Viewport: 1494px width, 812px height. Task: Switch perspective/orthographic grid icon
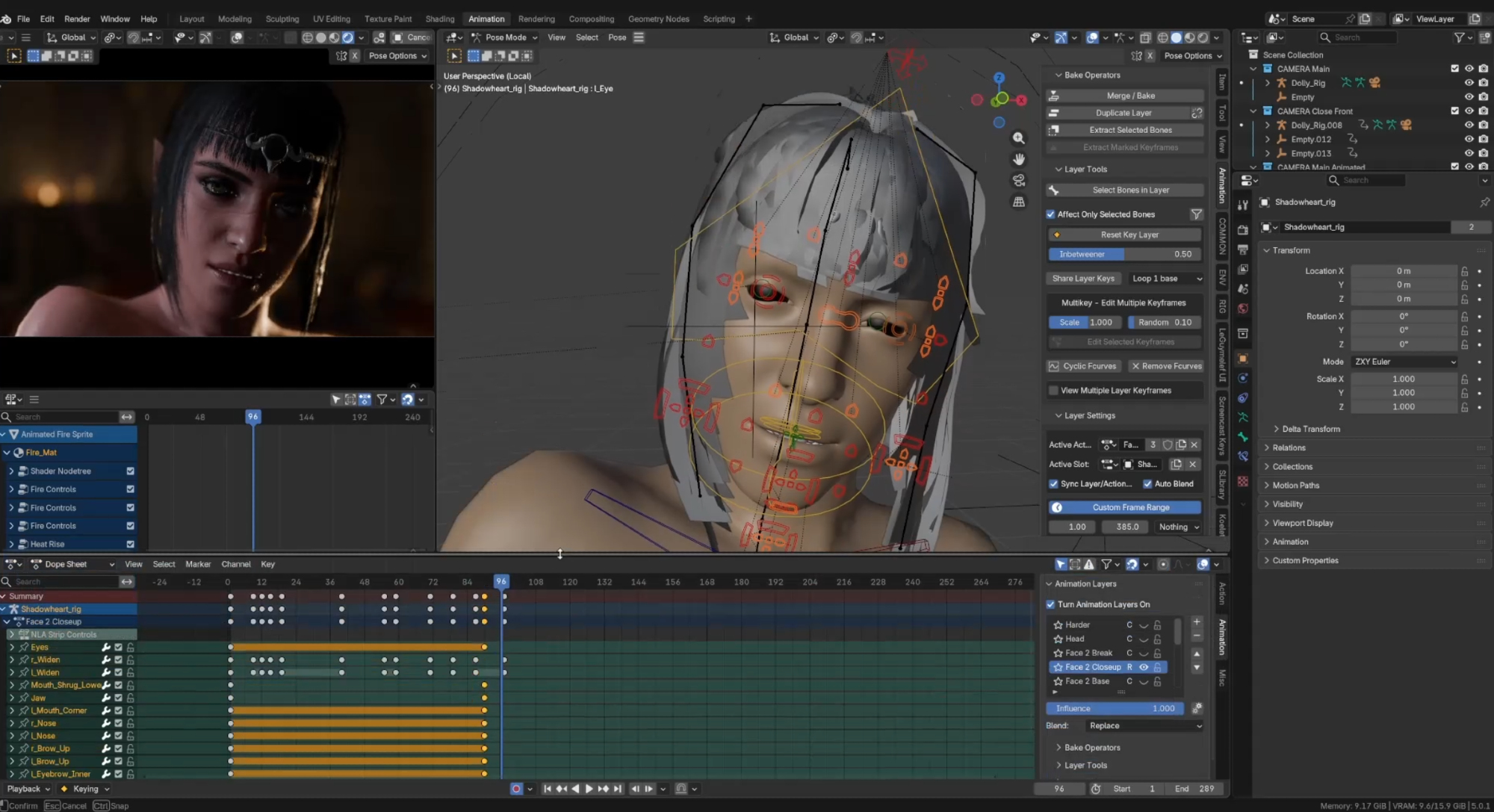pyautogui.click(x=1018, y=202)
